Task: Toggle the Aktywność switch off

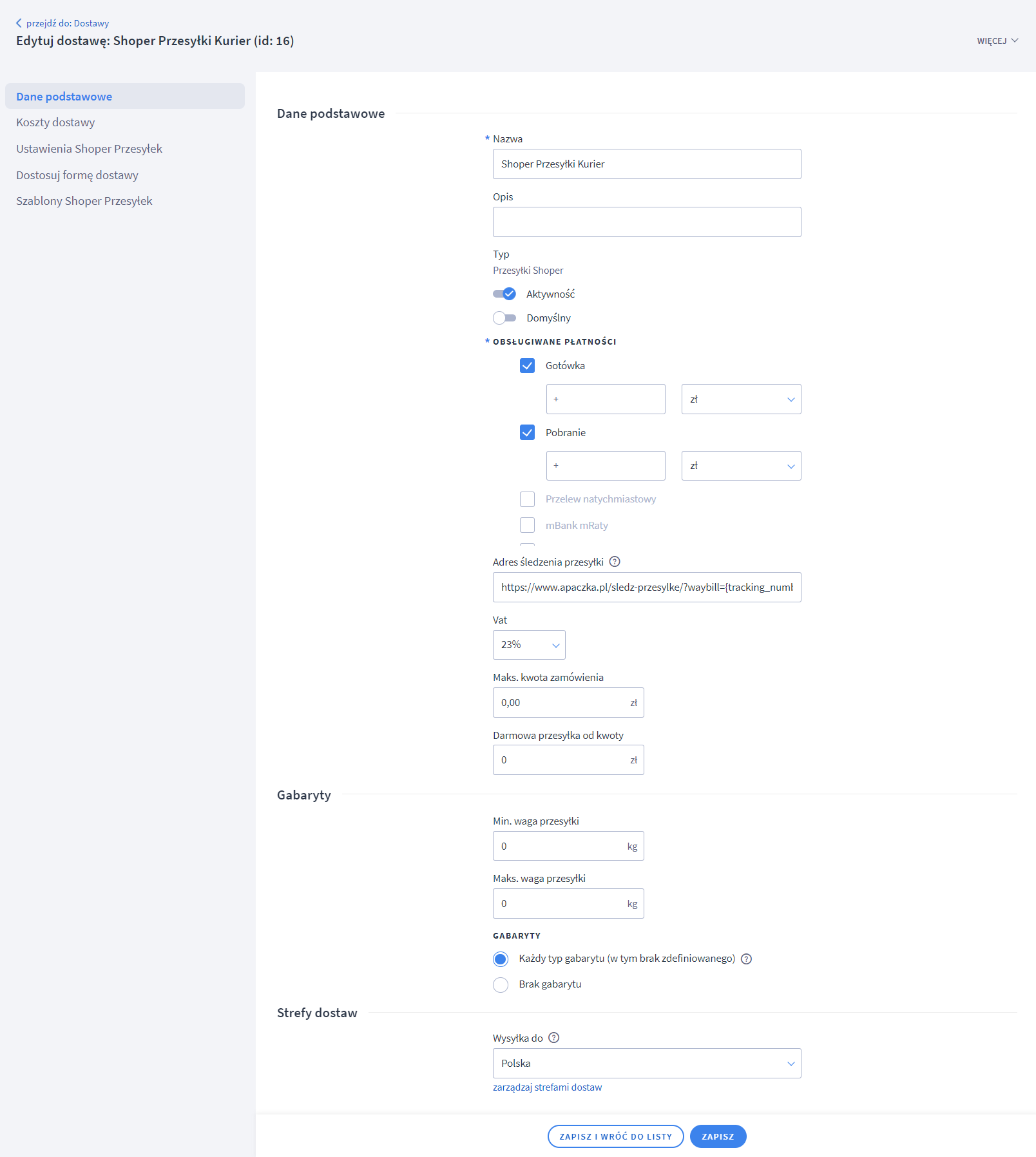Action: click(x=504, y=294)
